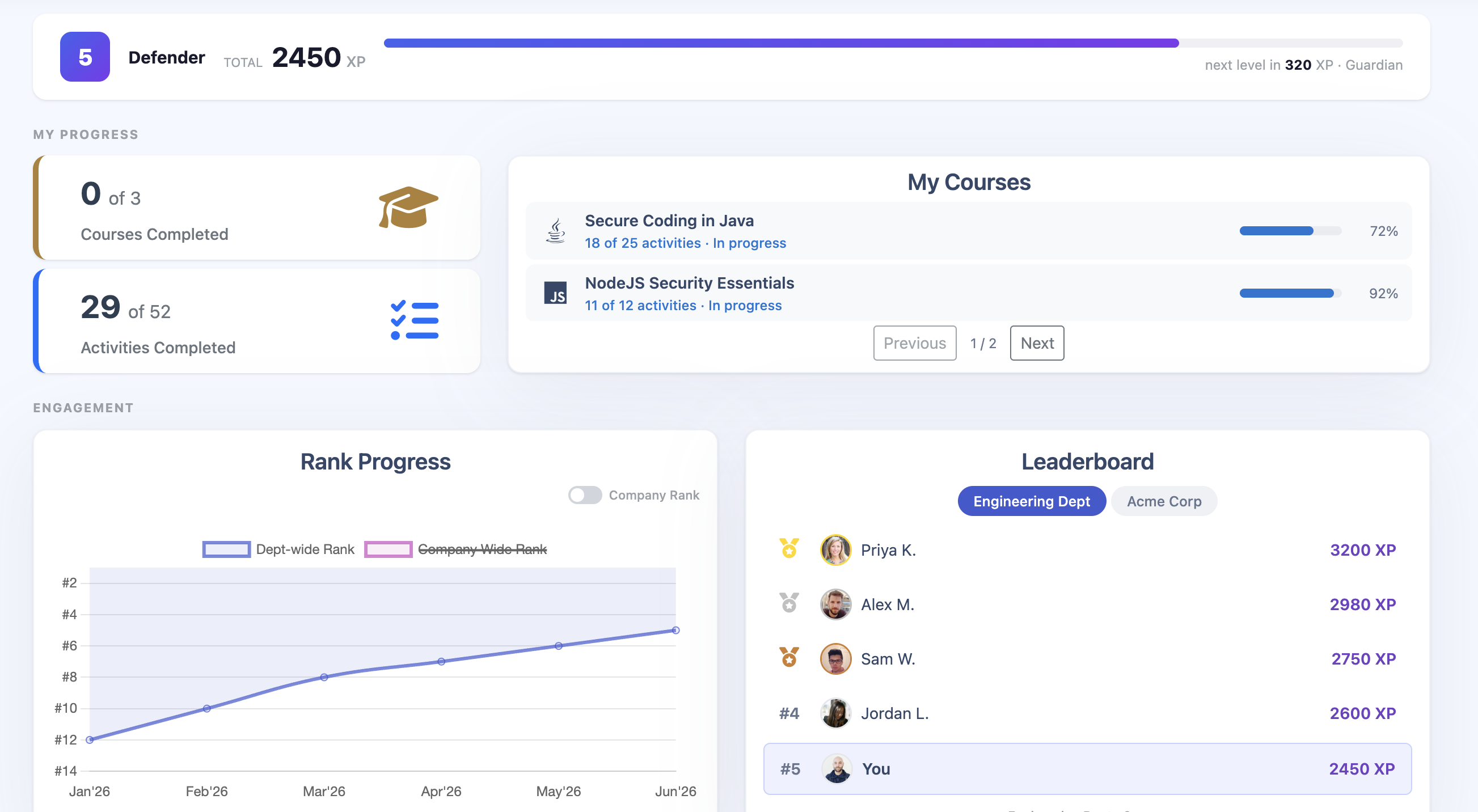
Task: Open Sam W.'s avatar
Action: coord(835,659)
